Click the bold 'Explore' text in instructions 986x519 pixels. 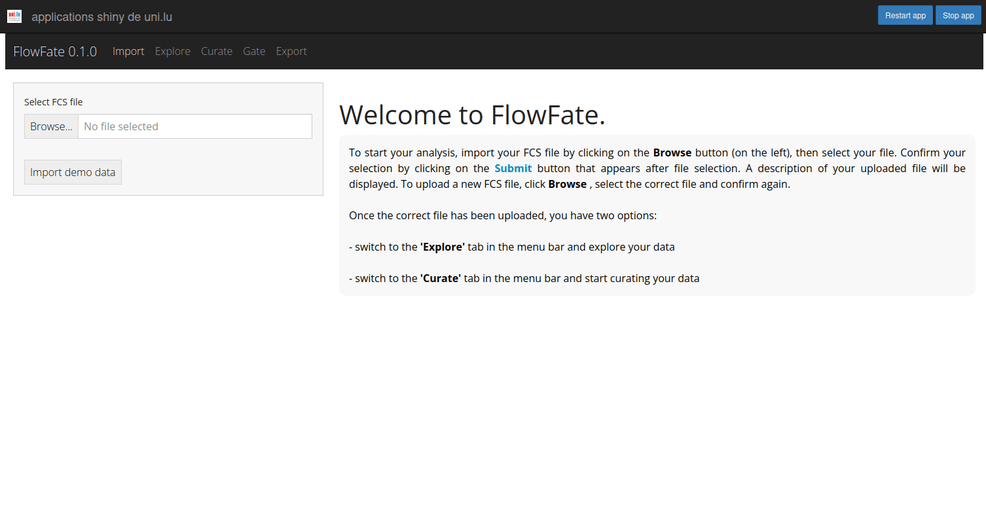coord(442,247)
